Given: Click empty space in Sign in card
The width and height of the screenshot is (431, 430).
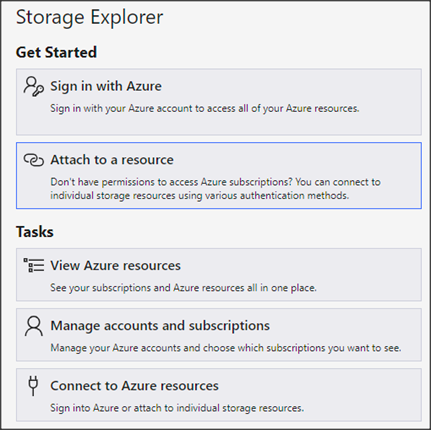Looking at the screenshot, I should 219,125.
